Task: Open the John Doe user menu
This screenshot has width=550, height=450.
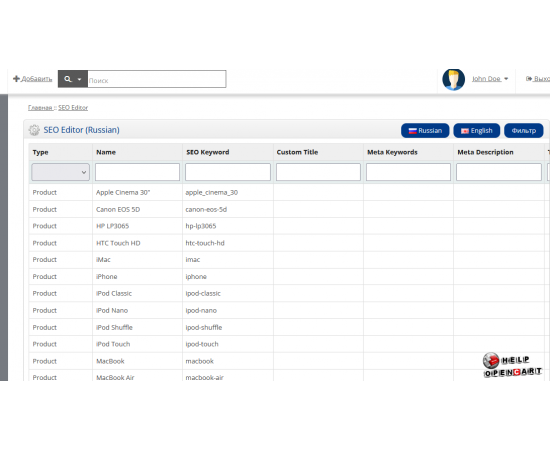Action: [x=490, y=79]
